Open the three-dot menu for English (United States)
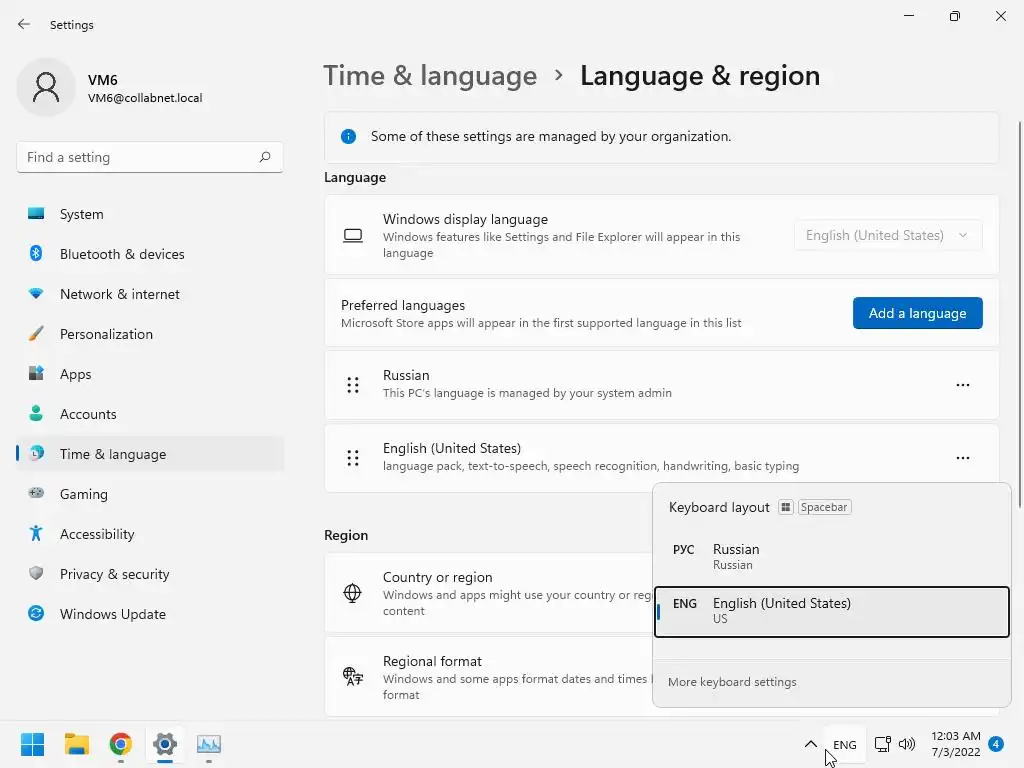This screenshot has height=768, width=1024. pyautogui.click(x=963, y=458)
